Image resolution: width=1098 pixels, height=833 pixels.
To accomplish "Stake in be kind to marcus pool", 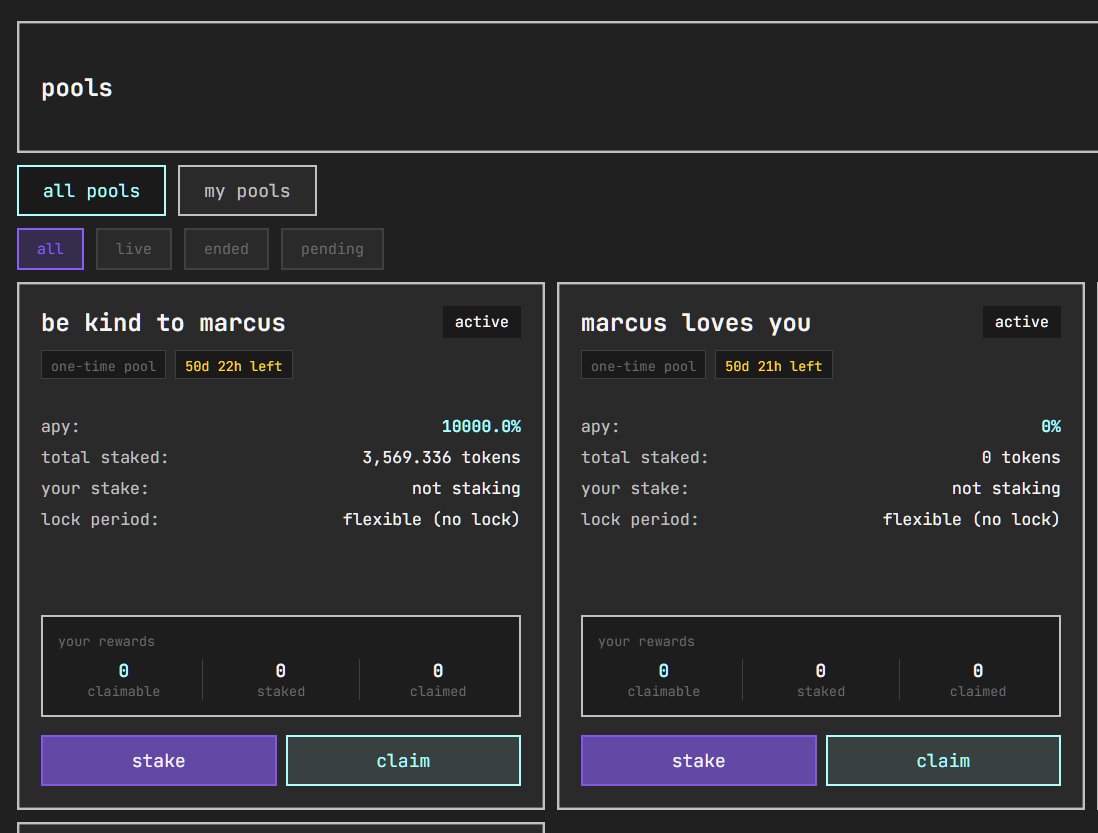I will pos(159,760).
